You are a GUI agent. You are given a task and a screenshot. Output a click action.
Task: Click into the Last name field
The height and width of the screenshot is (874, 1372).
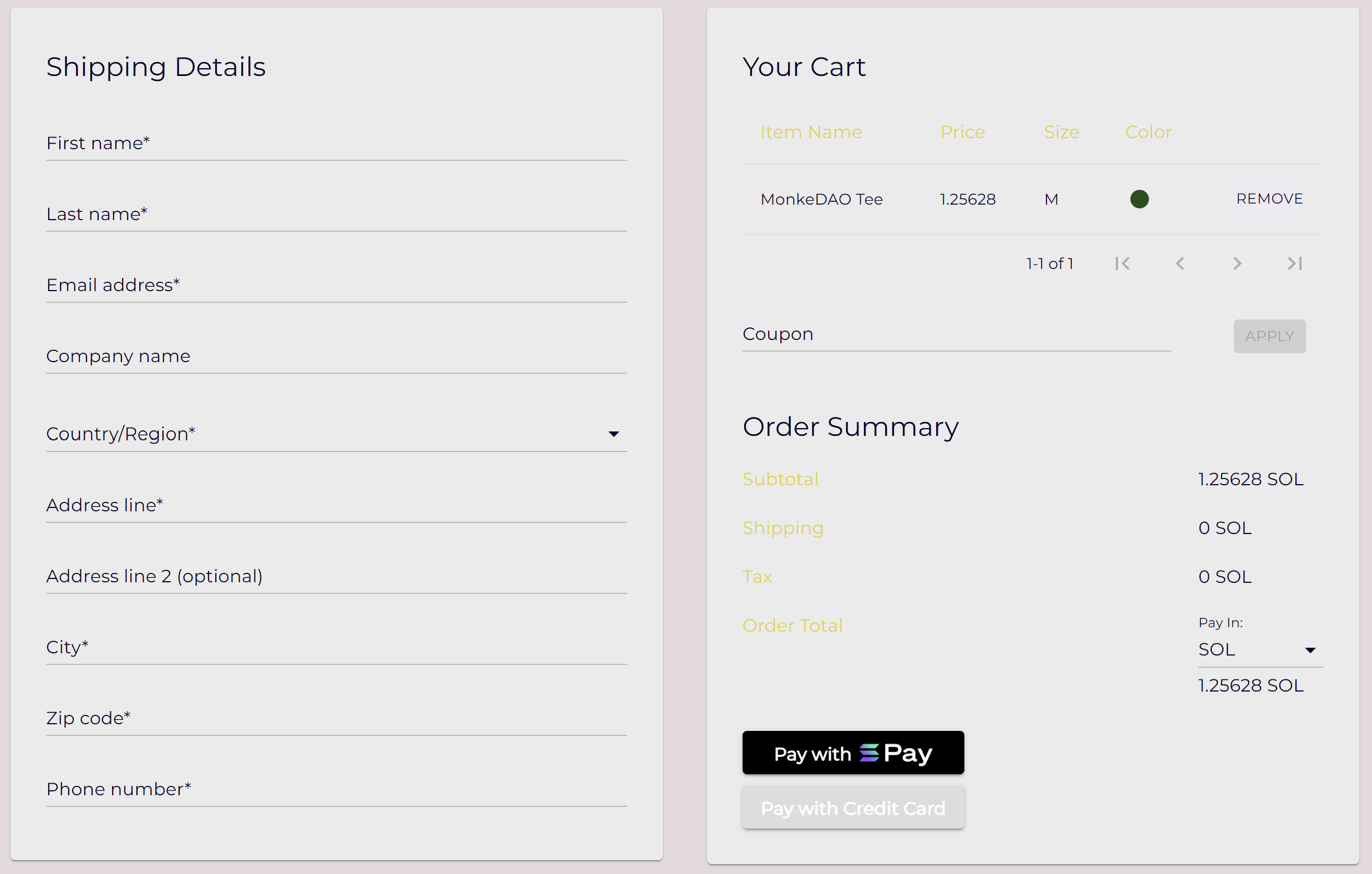pos(336,215)
